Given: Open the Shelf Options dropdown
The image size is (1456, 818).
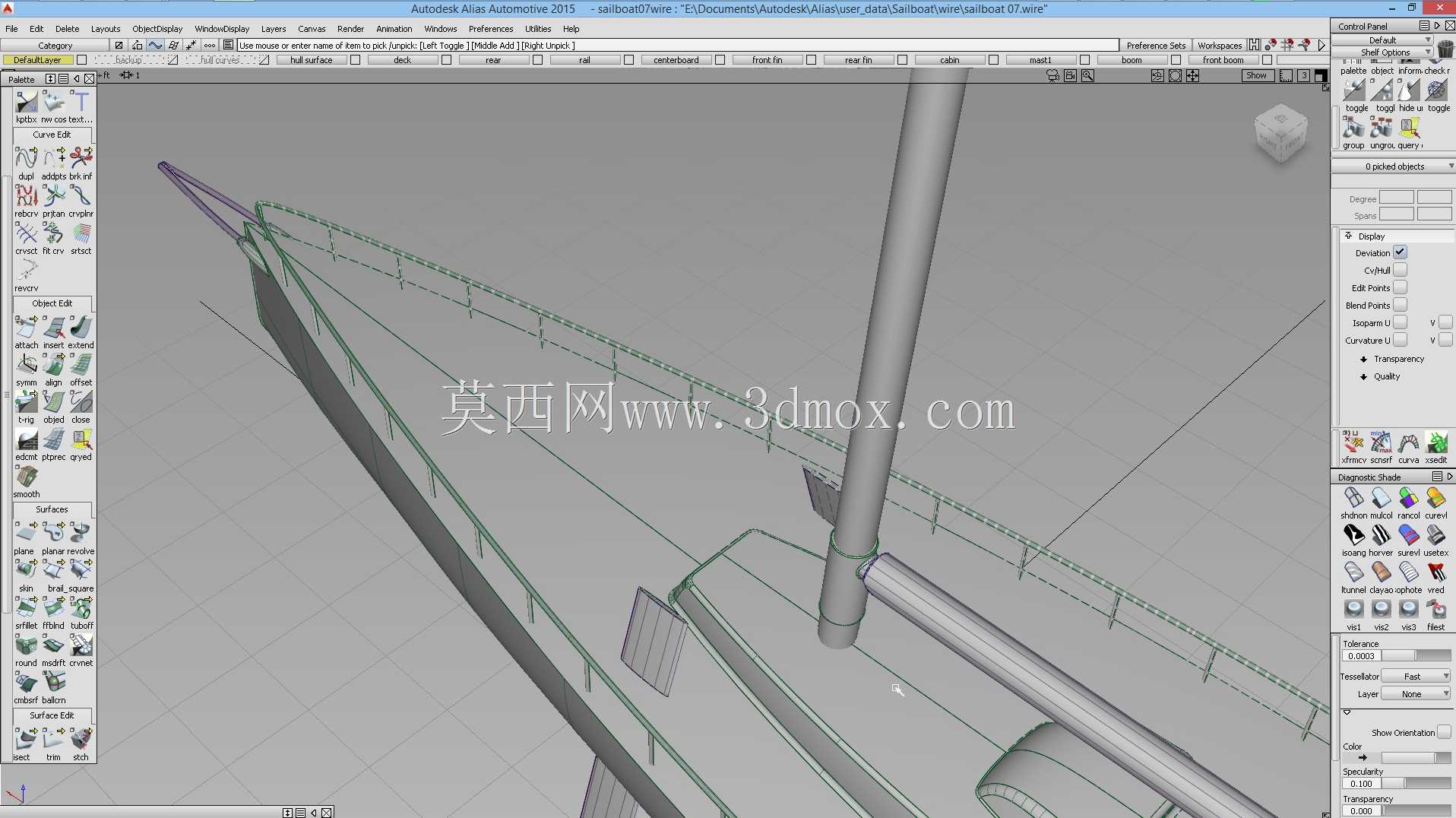Looking at the screenshot, I should click(1383, 52).
